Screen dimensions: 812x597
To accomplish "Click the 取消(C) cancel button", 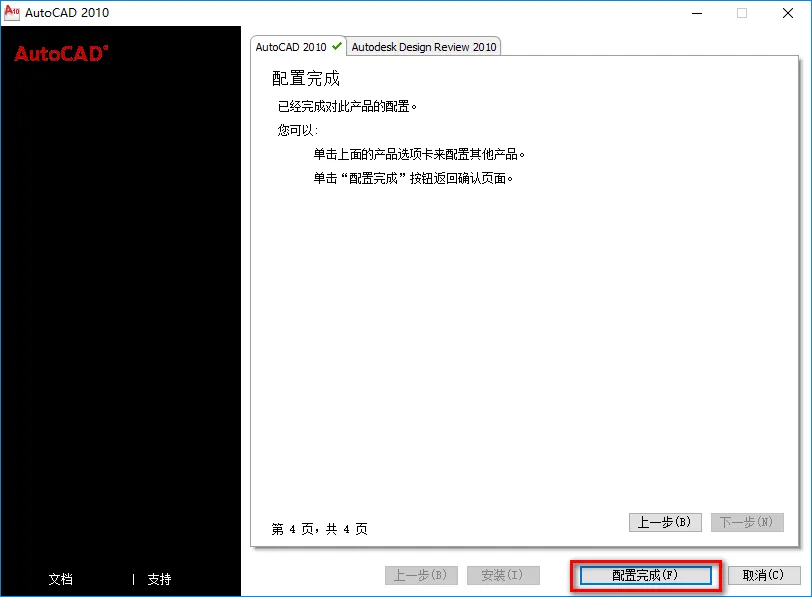I will tap(764, 575).
